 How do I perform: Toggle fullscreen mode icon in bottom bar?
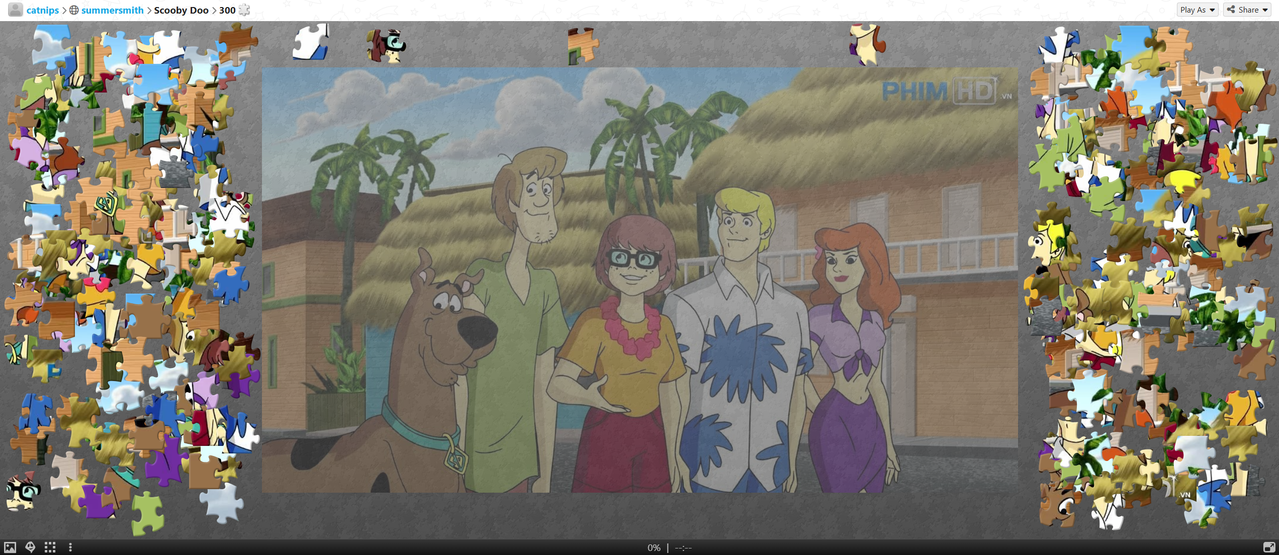[x=1269, y=547]
